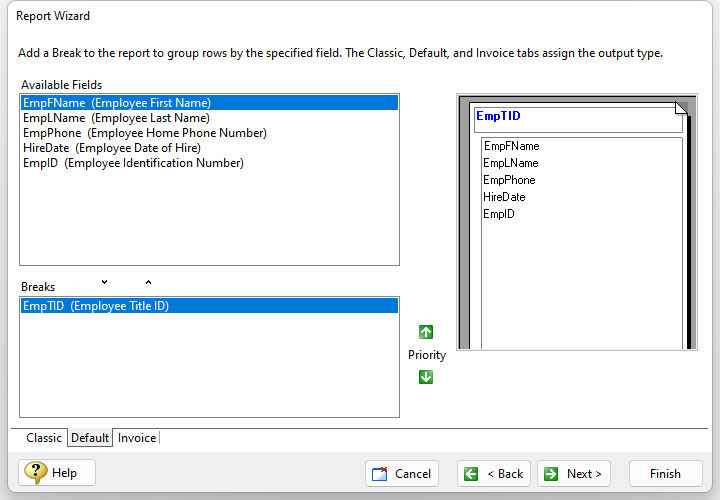
Task: Click the folded page corner in preview
Action: 681,108
